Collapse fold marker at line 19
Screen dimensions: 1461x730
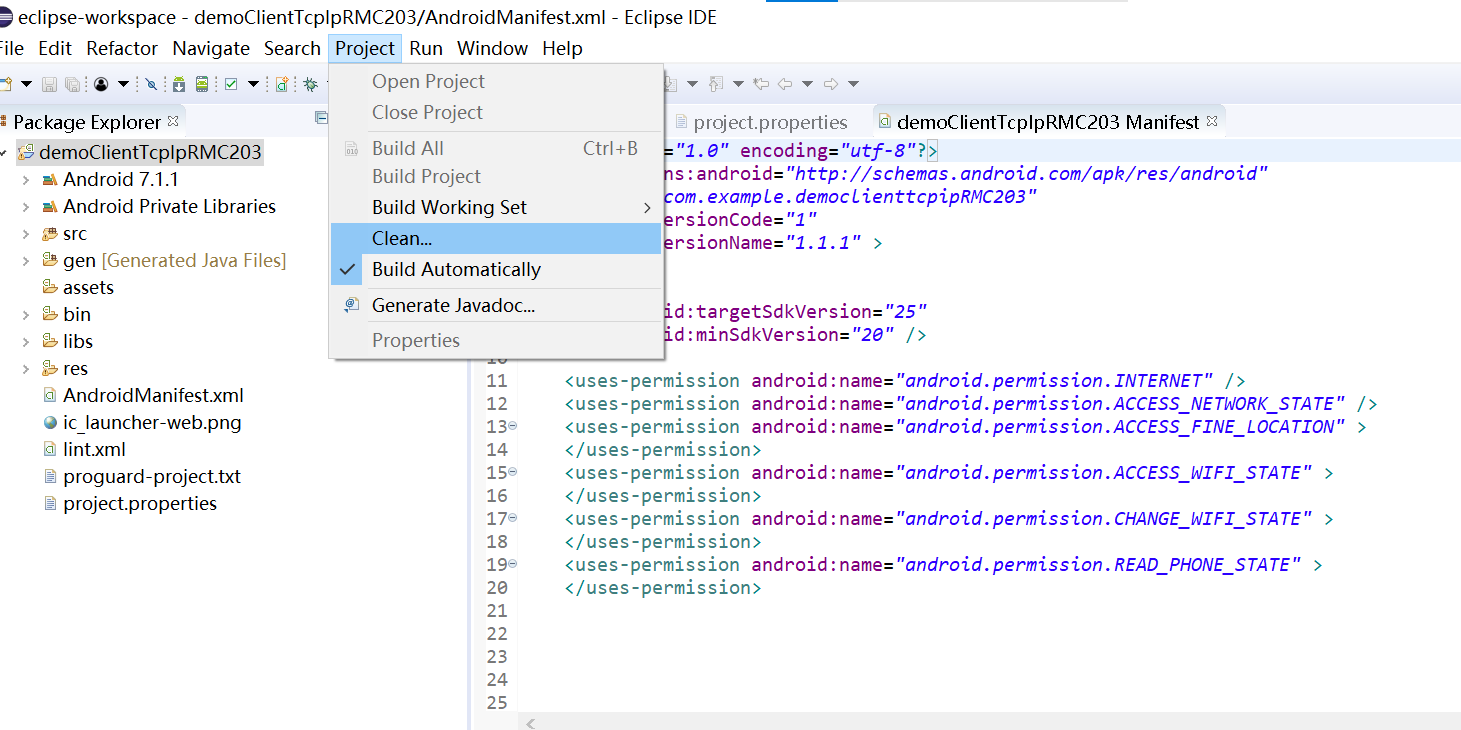click(x=513, y=564)
